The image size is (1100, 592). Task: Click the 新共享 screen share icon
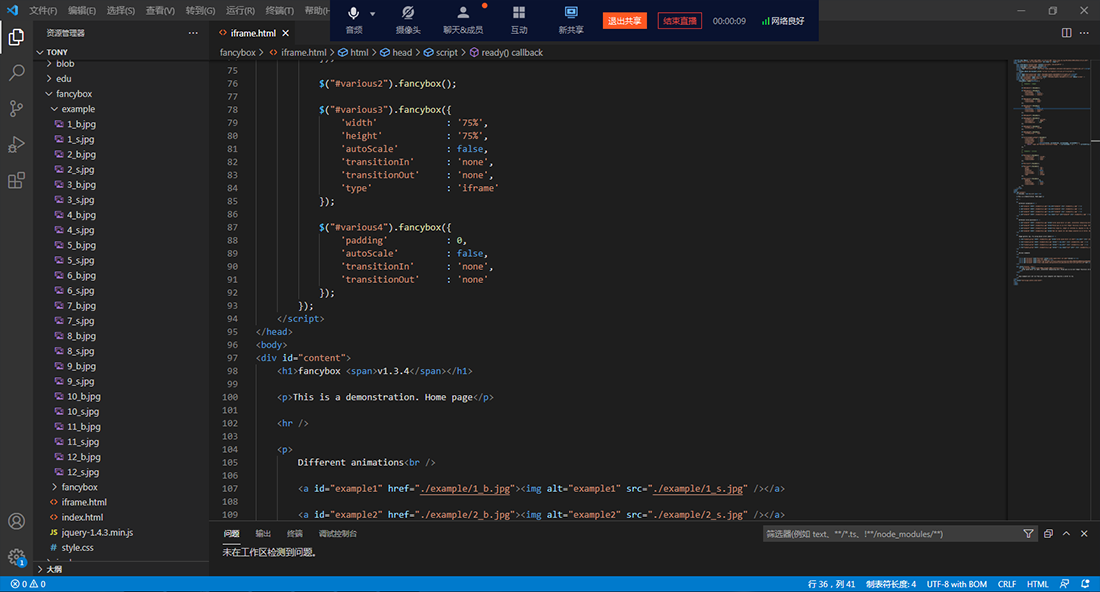click(571, 19)
